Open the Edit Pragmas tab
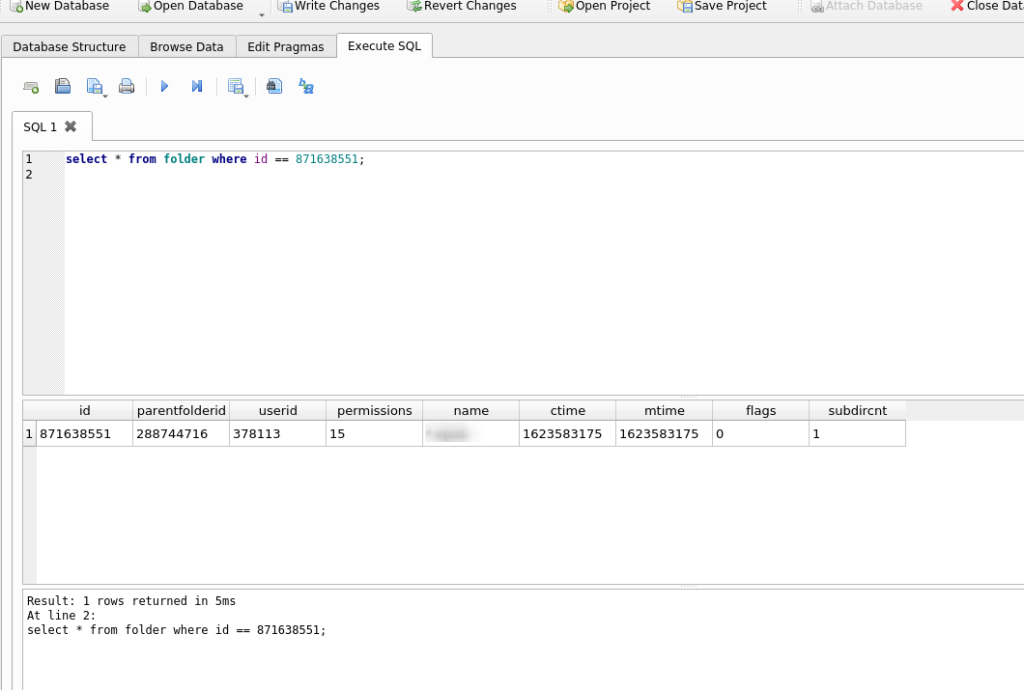The image size is (1024, 690). click(x=288, y=46)
